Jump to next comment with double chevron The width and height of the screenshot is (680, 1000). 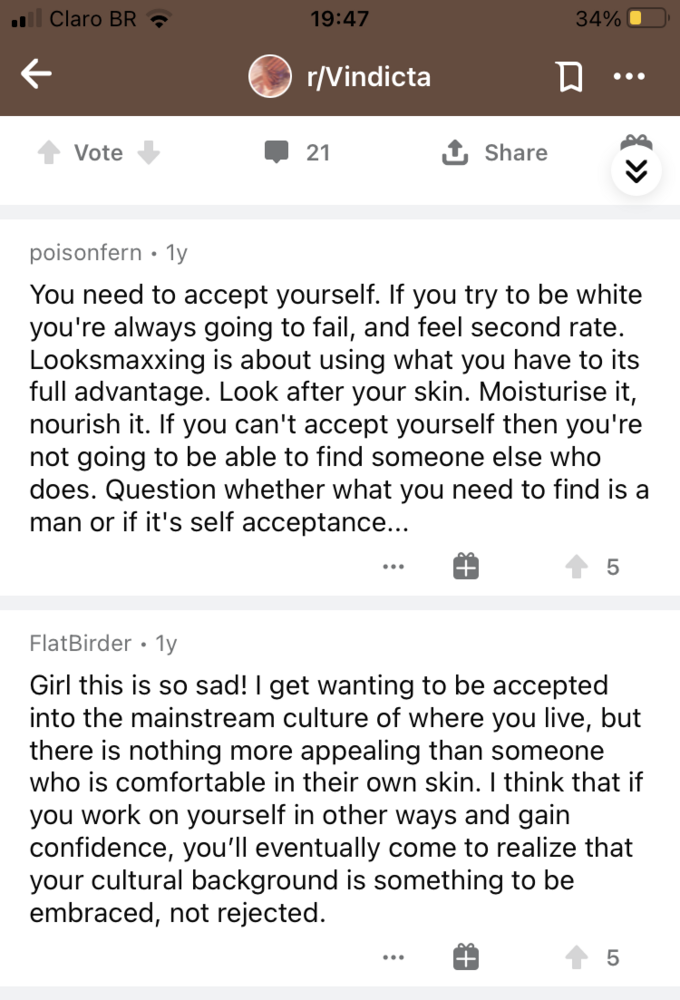(x=637, y=171)
